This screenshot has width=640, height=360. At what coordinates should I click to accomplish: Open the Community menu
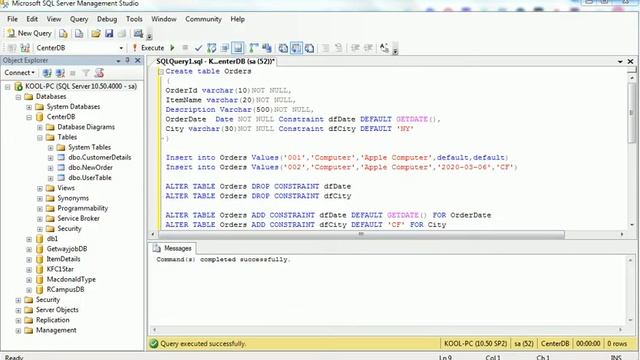203,19
